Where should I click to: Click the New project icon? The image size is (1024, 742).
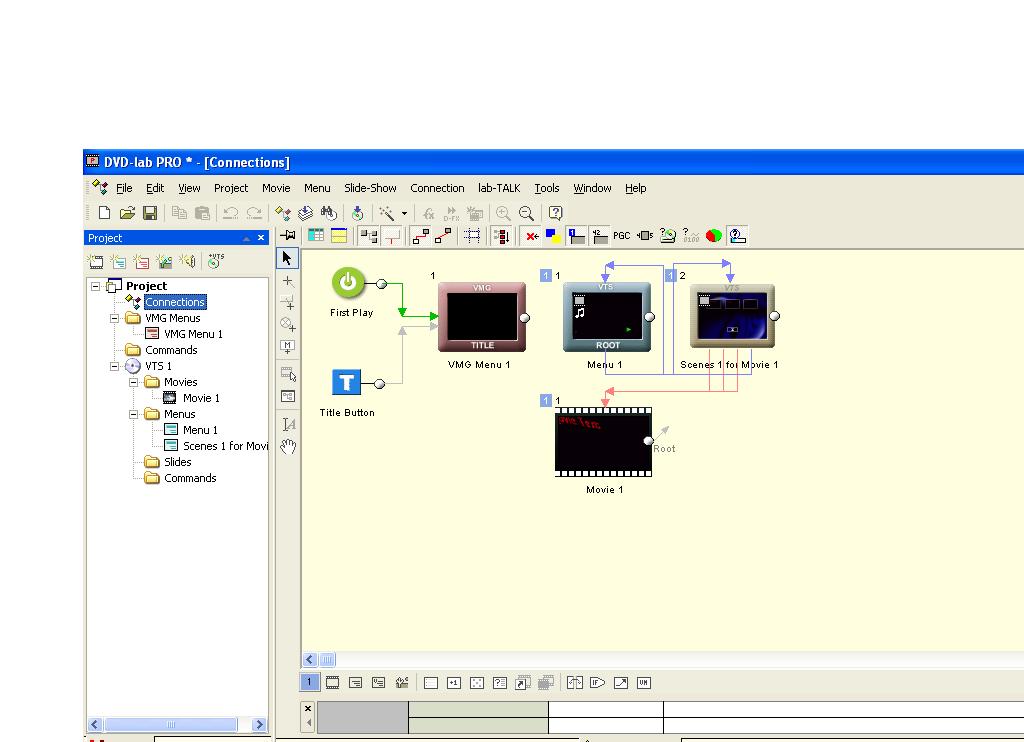pyautogui.click(x=104, y=213)
